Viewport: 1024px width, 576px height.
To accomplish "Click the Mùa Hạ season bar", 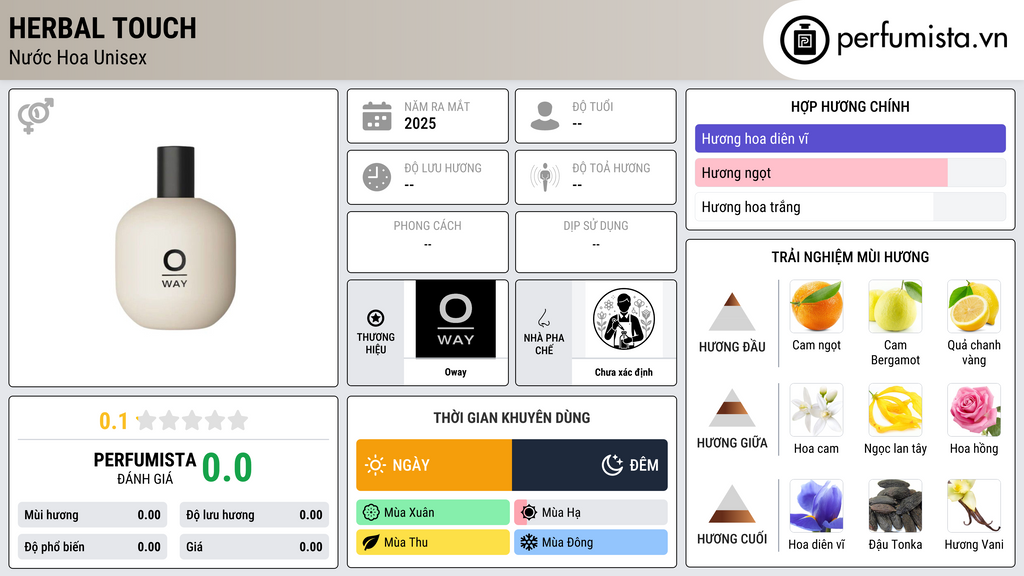I will click(591, 513).
